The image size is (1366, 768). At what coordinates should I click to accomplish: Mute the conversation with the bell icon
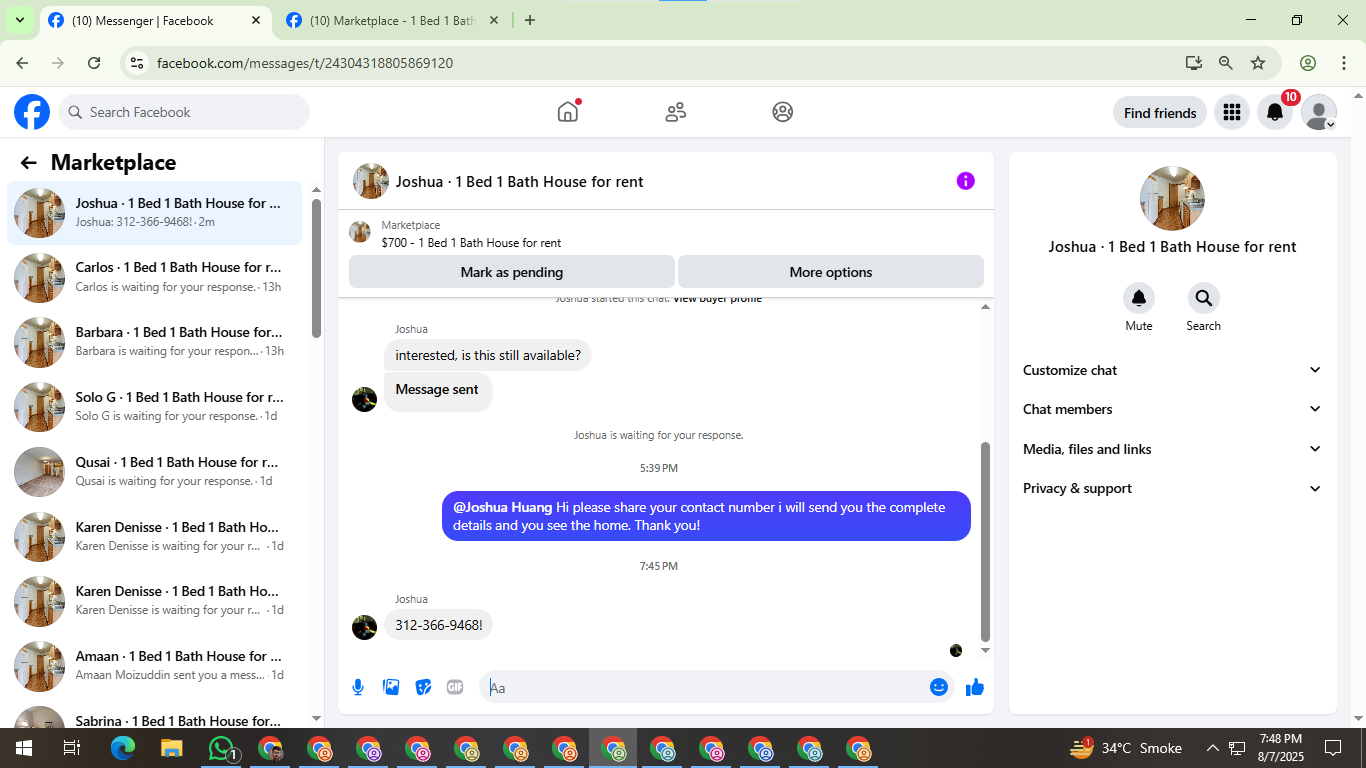click(1138, 298)
